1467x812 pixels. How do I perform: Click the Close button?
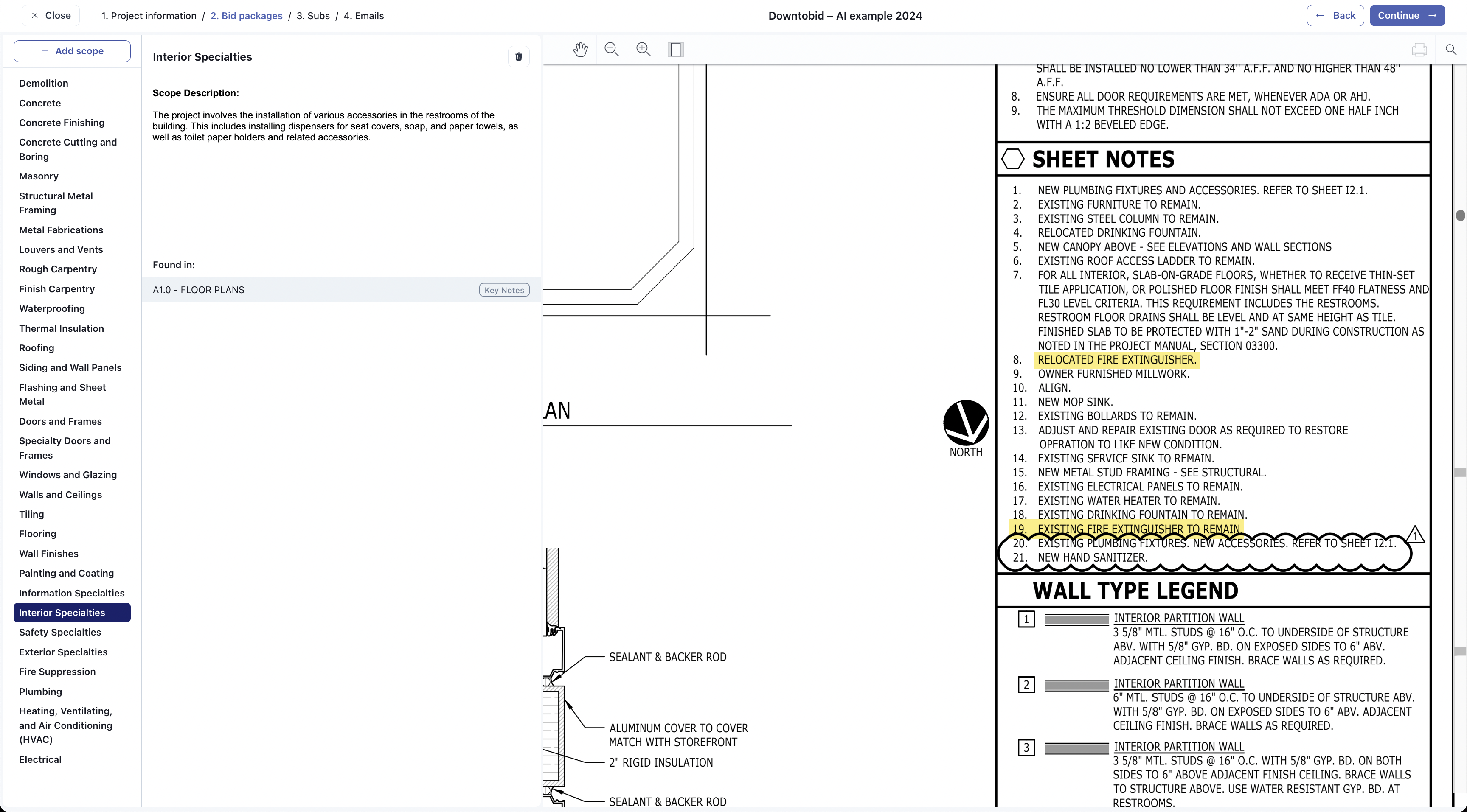(51, 15)
